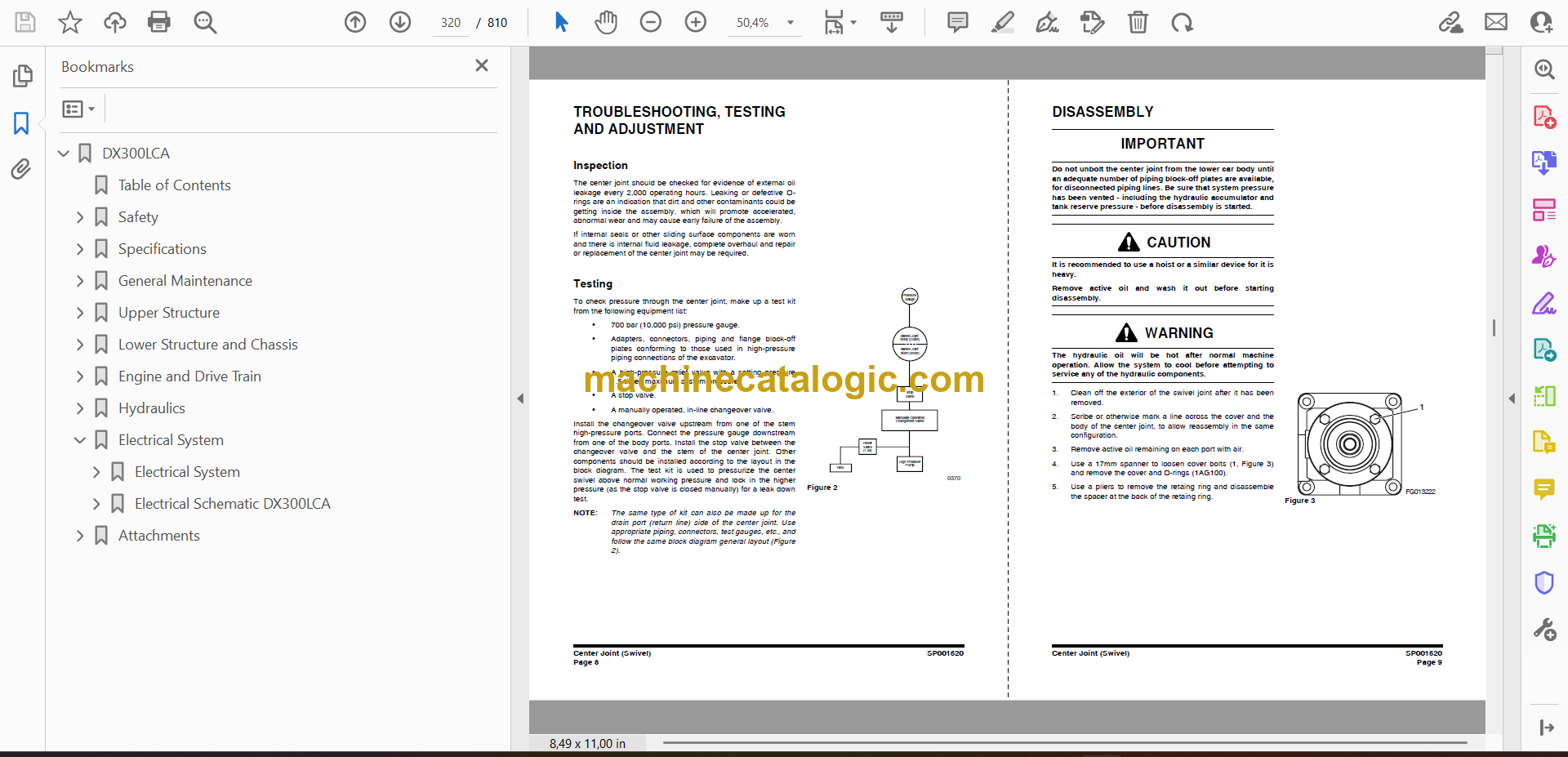Open the Export PDF tool
The width and height of the screenshot is (1568, 757).
[1543, 163]
